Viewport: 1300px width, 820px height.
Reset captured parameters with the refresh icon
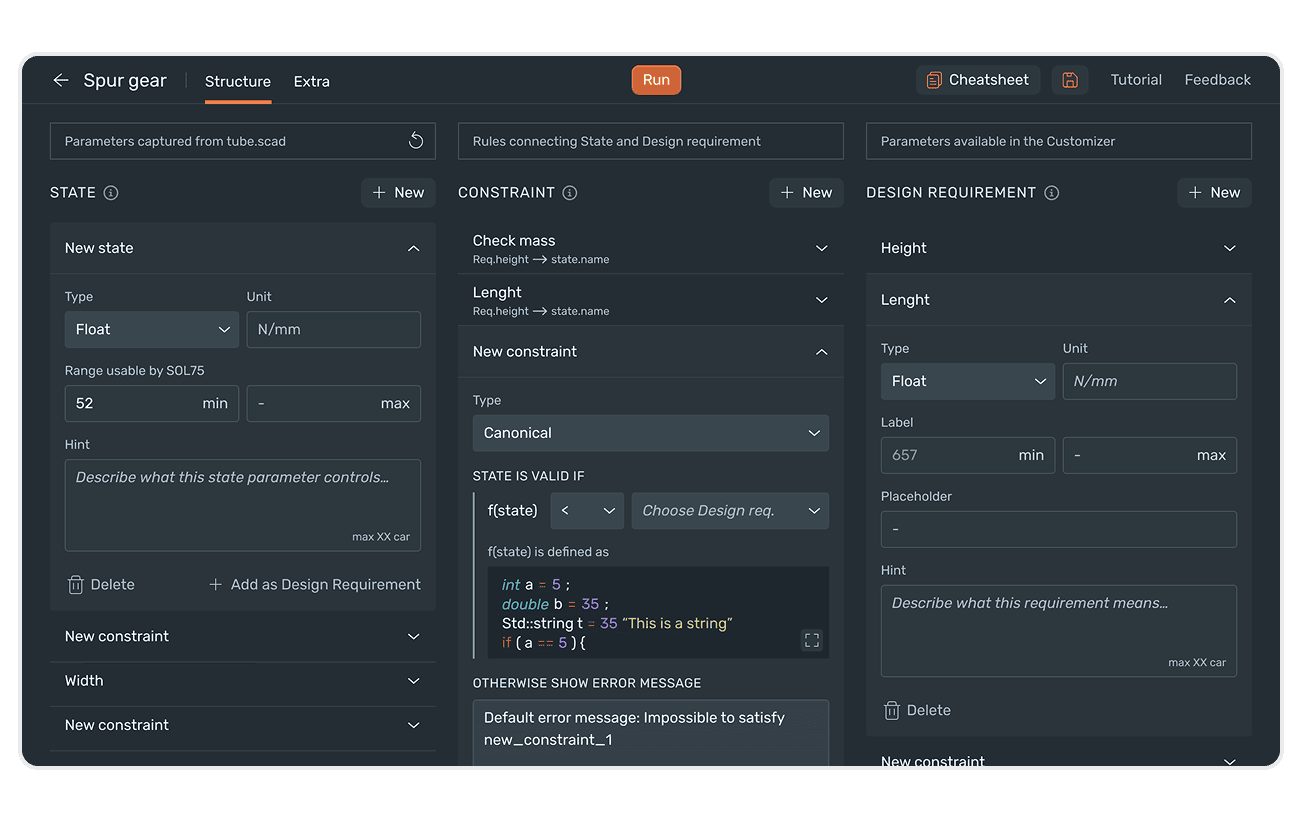tap(416, 141)
